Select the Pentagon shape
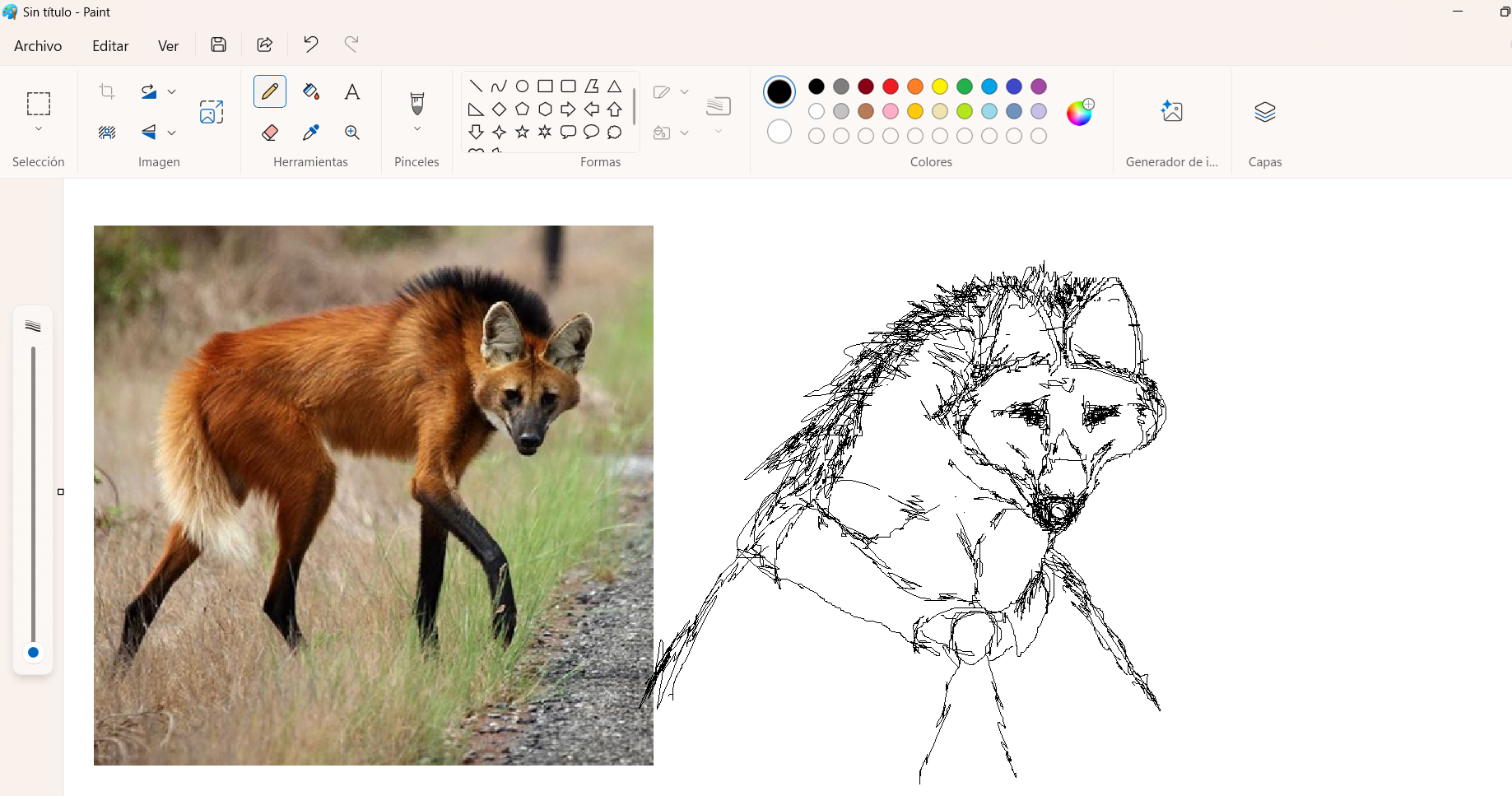1512x796 pixels. [522, 109]
